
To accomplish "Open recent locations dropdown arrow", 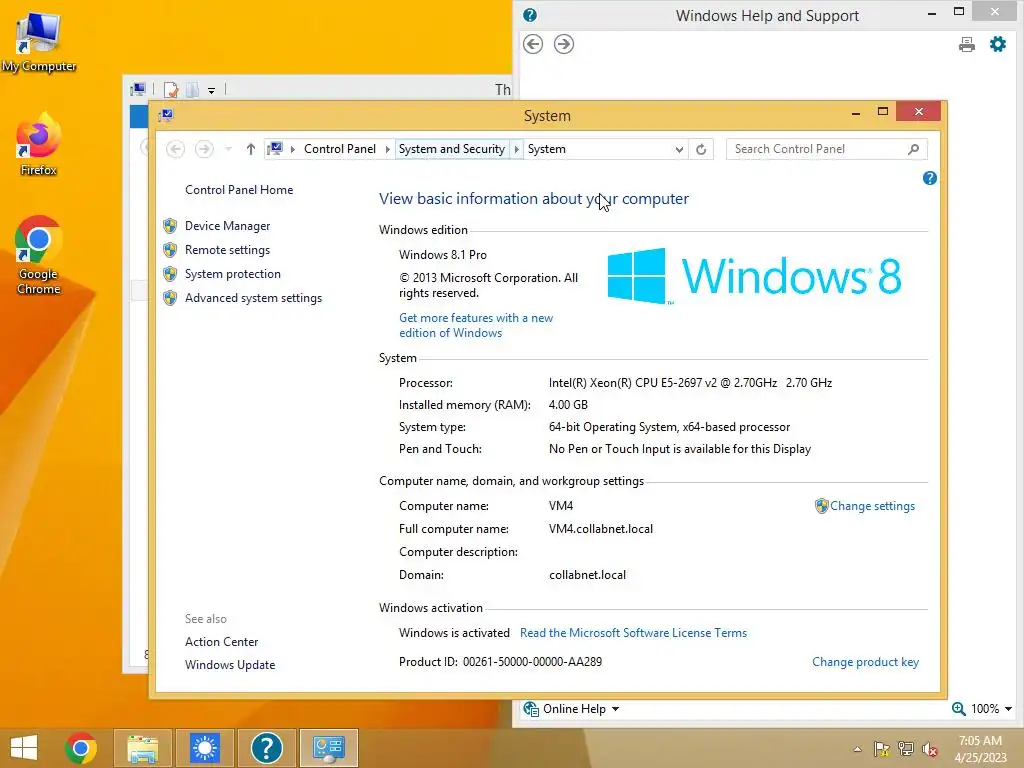I will (x=228, y=150).
